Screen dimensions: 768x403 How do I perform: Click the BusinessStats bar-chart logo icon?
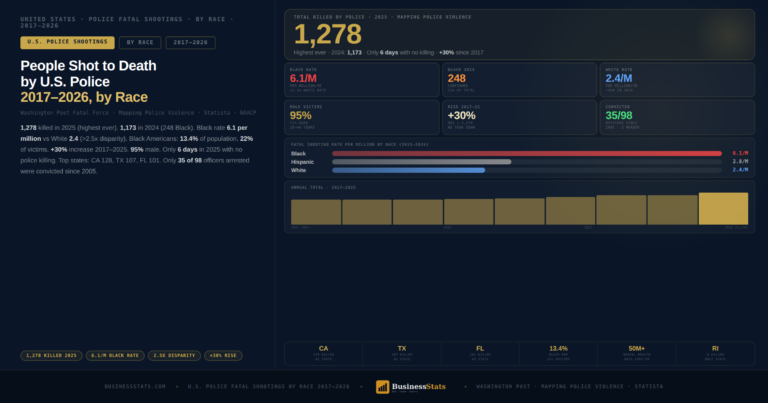[x=383, y=387]
